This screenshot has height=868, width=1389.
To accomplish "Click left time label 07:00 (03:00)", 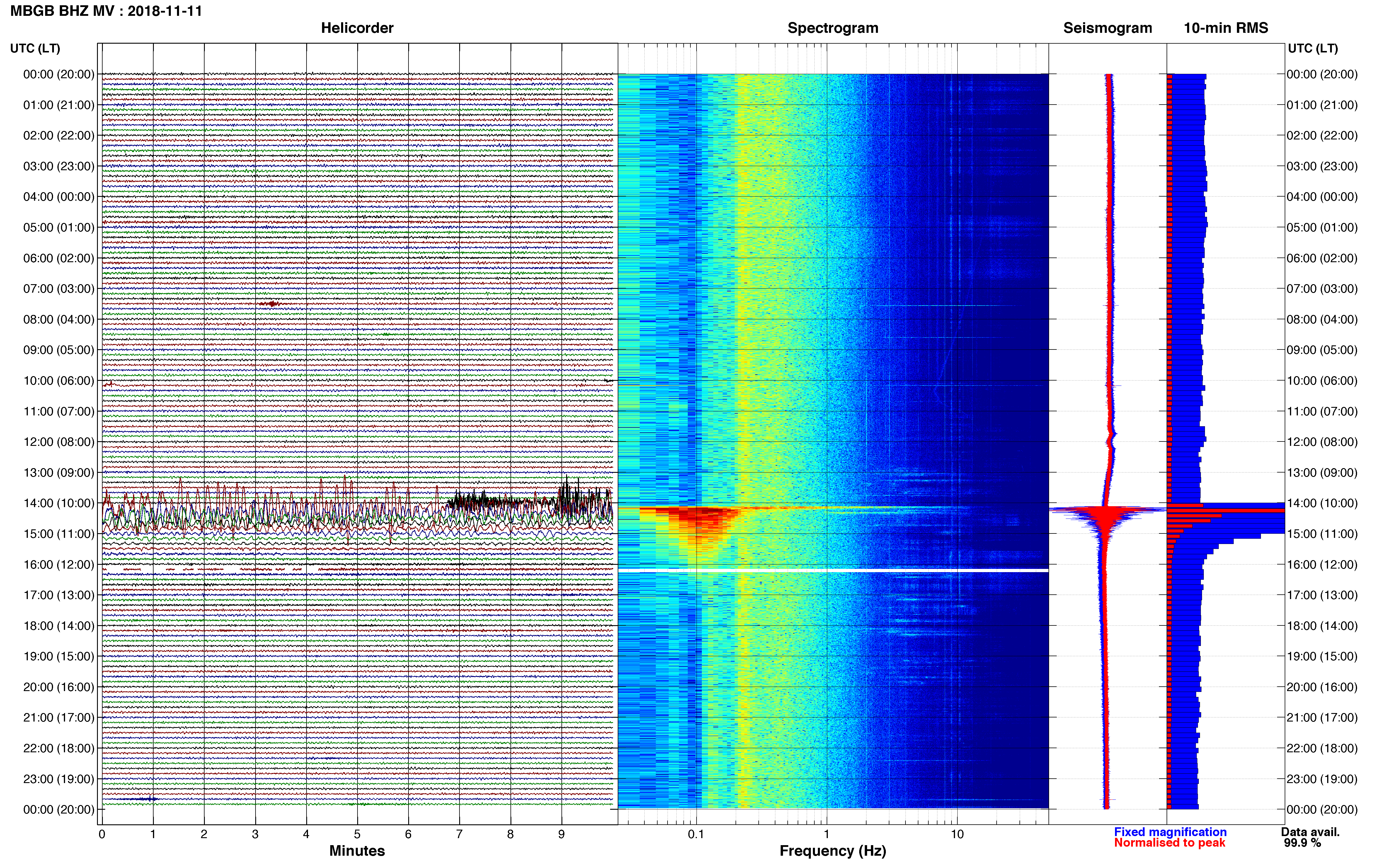I will tap(59, 289).
